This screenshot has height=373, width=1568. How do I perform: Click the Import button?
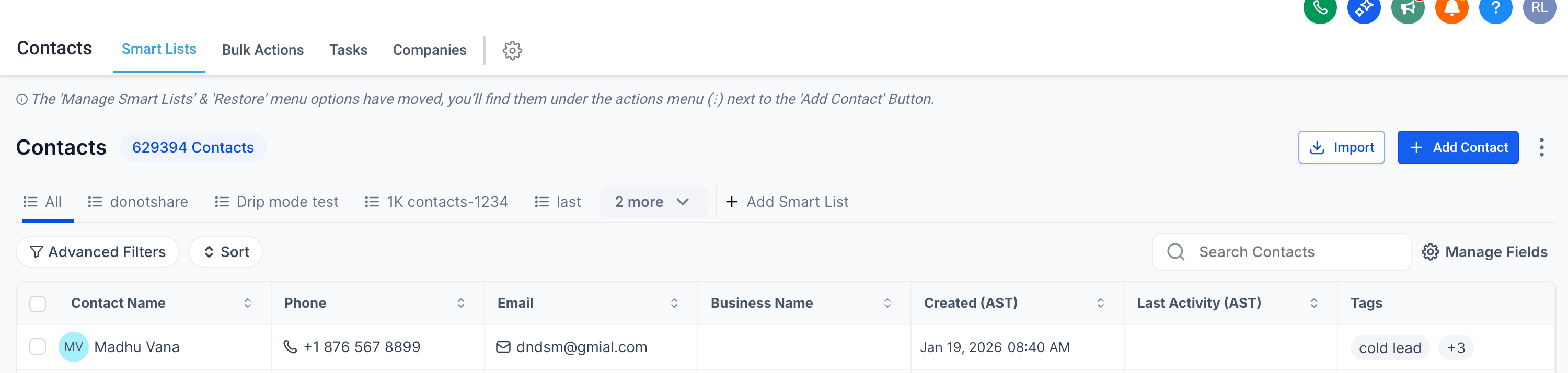pos(1341,147)
